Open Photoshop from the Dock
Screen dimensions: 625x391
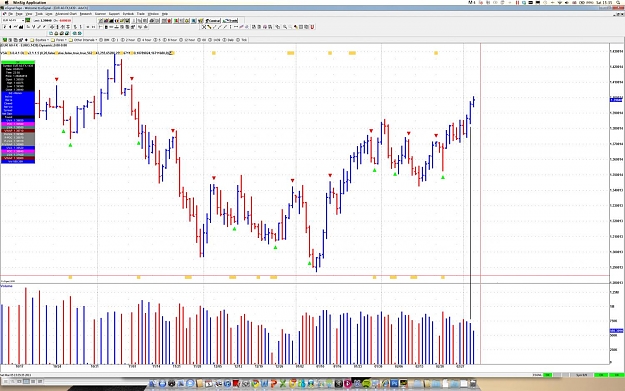point(394,383)
